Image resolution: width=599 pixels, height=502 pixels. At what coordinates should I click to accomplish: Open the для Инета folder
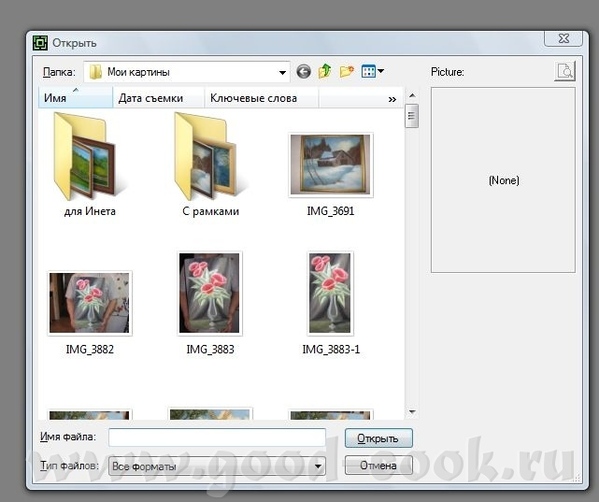pos(90,165)
